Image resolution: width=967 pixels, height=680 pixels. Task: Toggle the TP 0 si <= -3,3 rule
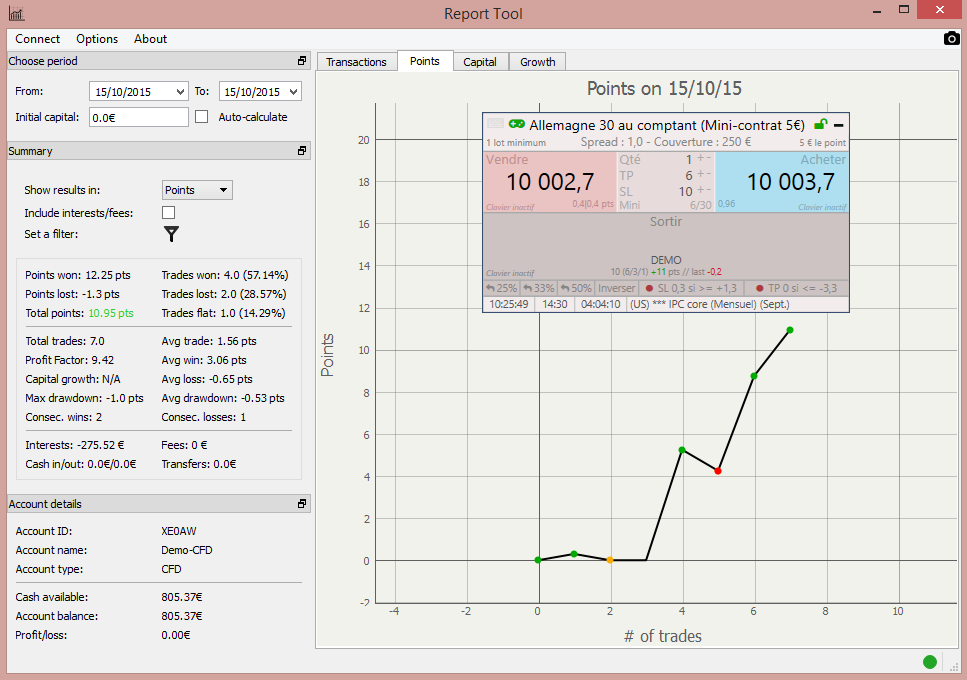pyautogui.click(x=796, y=288)
